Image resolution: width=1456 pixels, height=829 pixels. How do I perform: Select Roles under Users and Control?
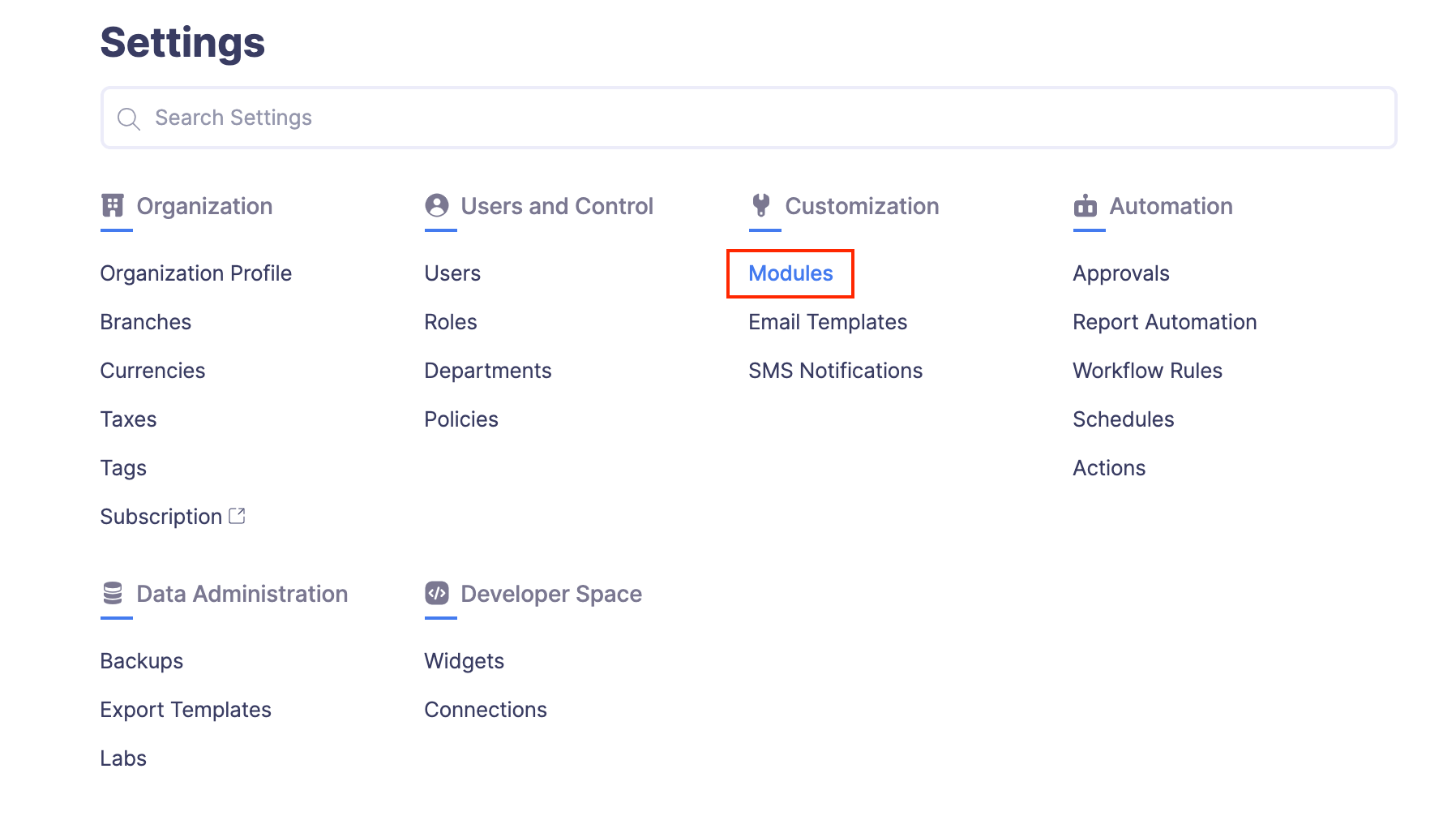(451, 322)
